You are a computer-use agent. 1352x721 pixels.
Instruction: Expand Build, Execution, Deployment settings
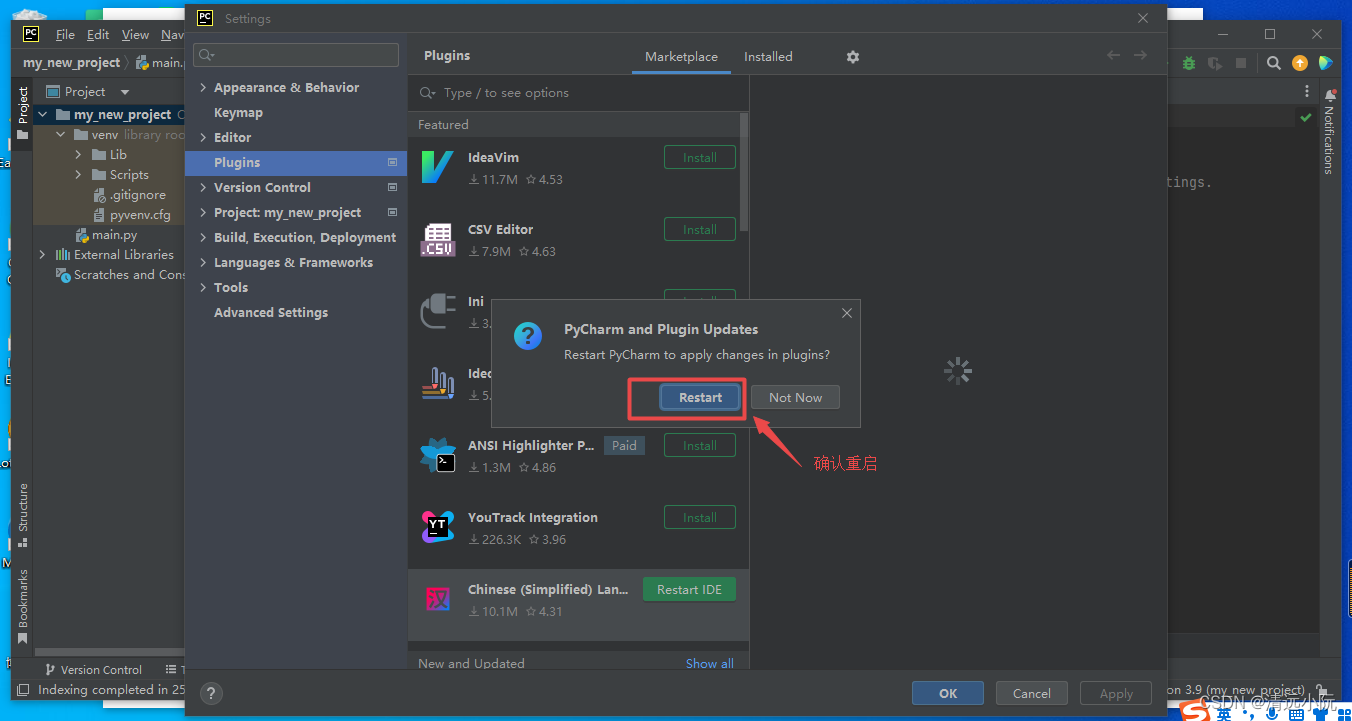coord(204,238)
